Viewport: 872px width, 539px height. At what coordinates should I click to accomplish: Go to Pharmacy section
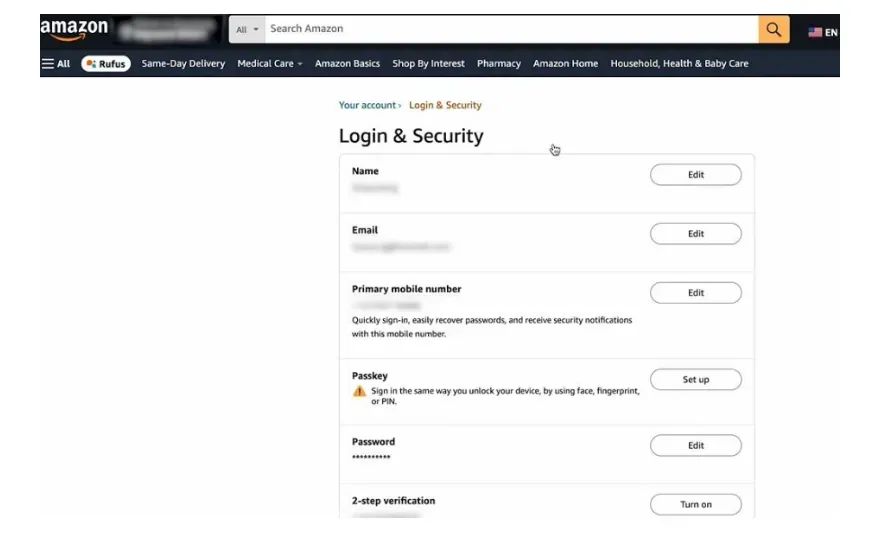(x=498, y=63)
